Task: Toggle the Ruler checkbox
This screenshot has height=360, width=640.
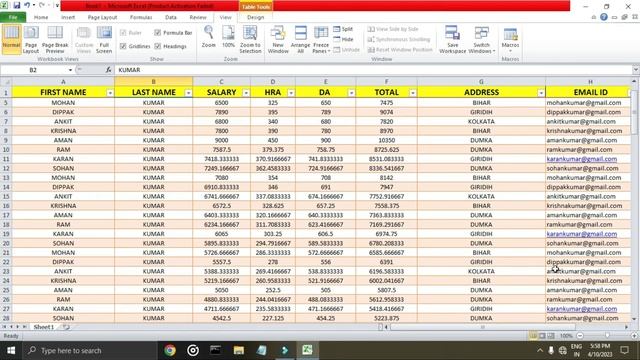Action: click(x=123, y=33)
